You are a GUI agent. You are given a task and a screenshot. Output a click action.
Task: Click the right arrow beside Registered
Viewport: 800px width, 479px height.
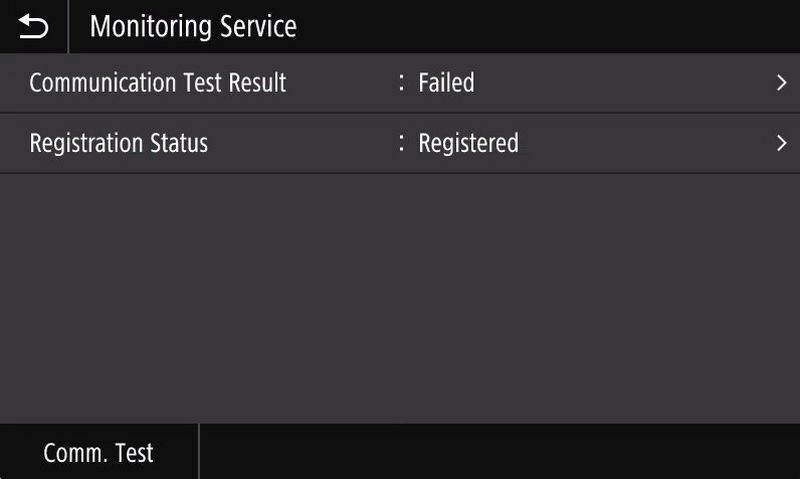pos(782,143)
